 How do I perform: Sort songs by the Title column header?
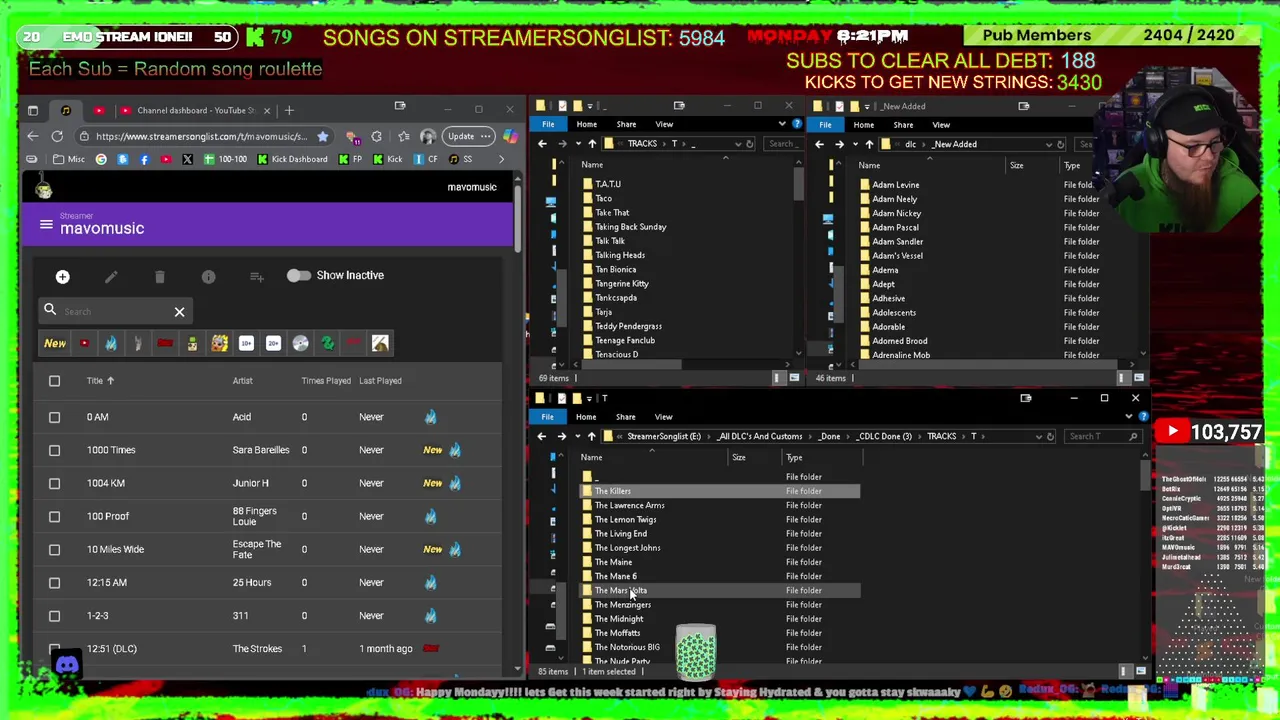coord(100,381)
